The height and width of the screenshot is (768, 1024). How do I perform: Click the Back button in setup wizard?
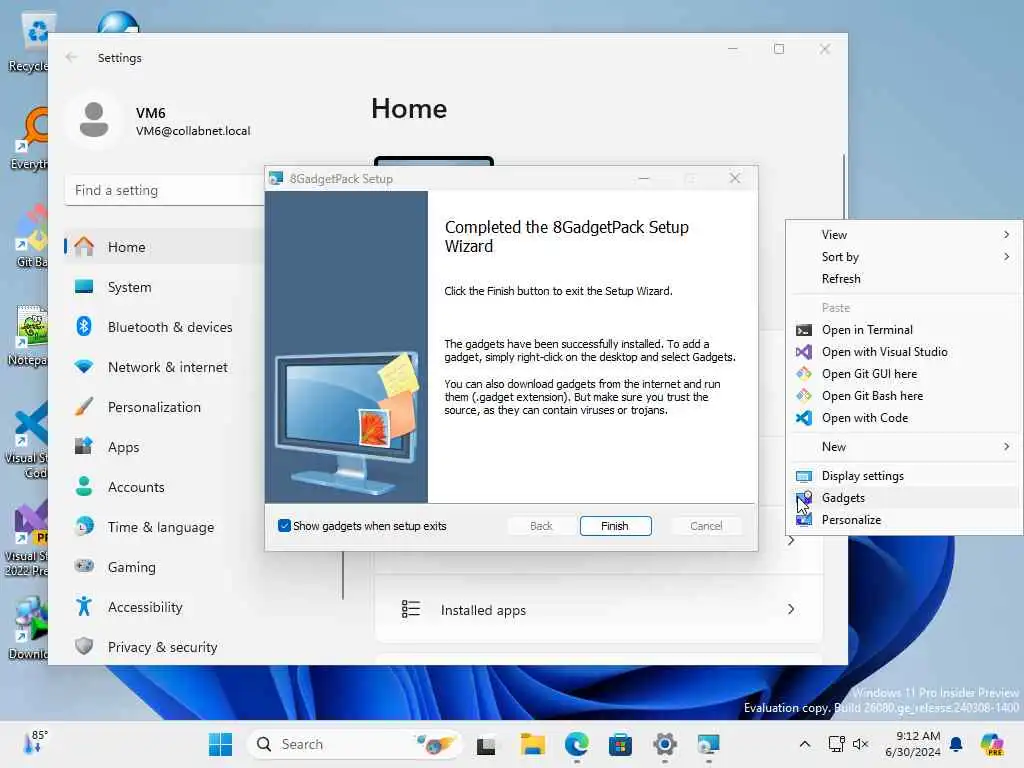541,526
